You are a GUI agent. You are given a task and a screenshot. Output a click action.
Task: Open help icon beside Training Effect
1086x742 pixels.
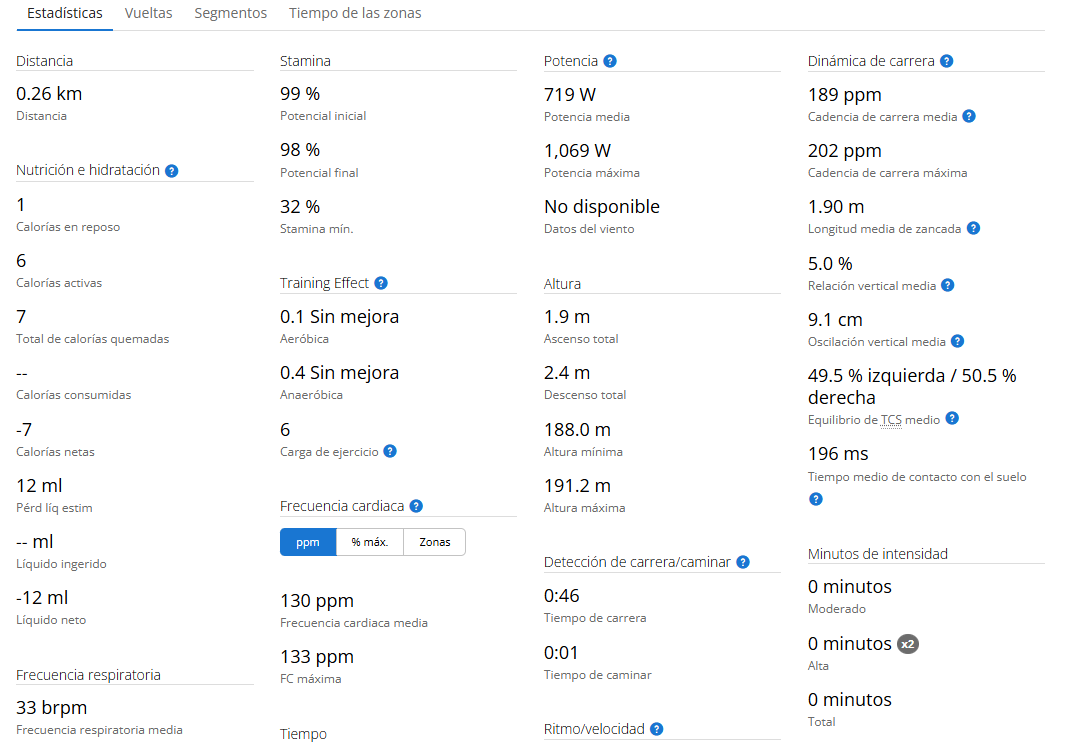click(x=381, y=284)
